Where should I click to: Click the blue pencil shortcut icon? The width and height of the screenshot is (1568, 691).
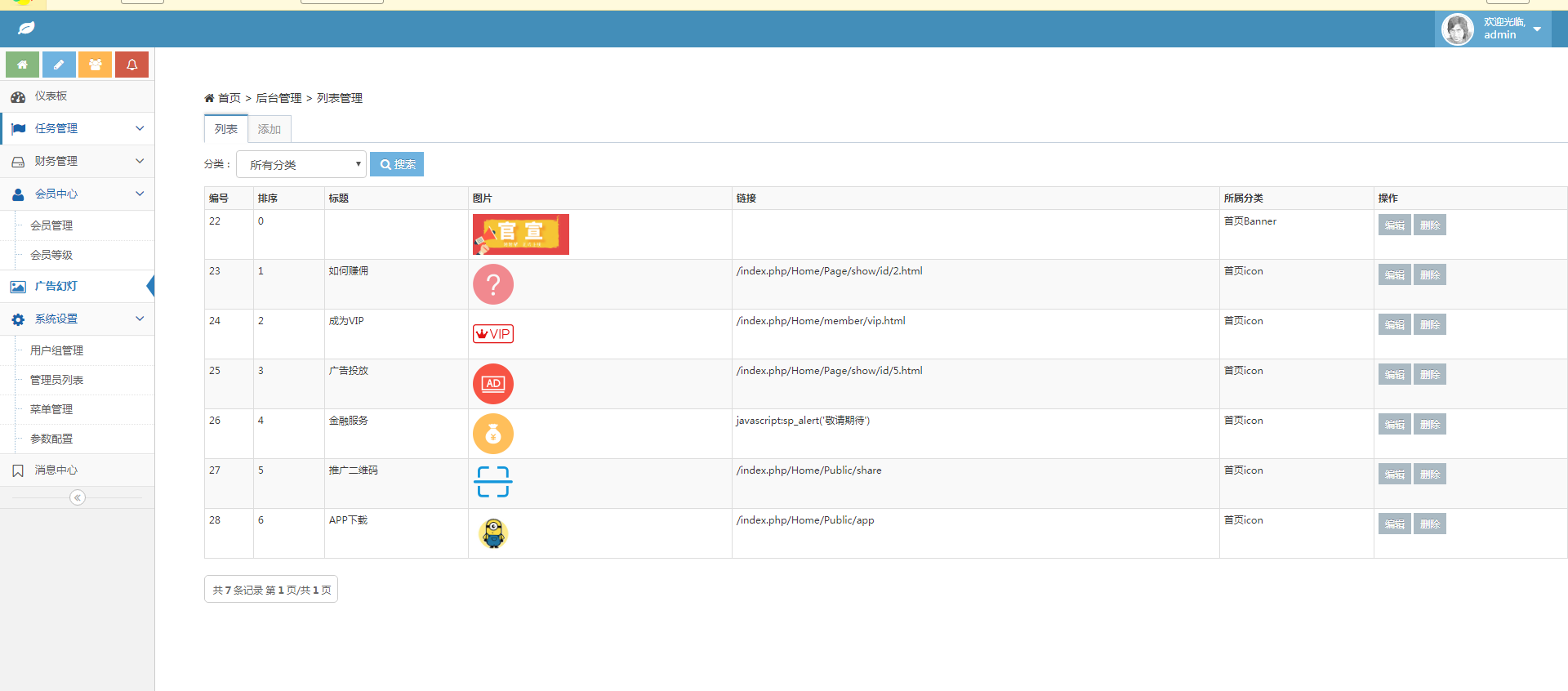tap(59, 65)
